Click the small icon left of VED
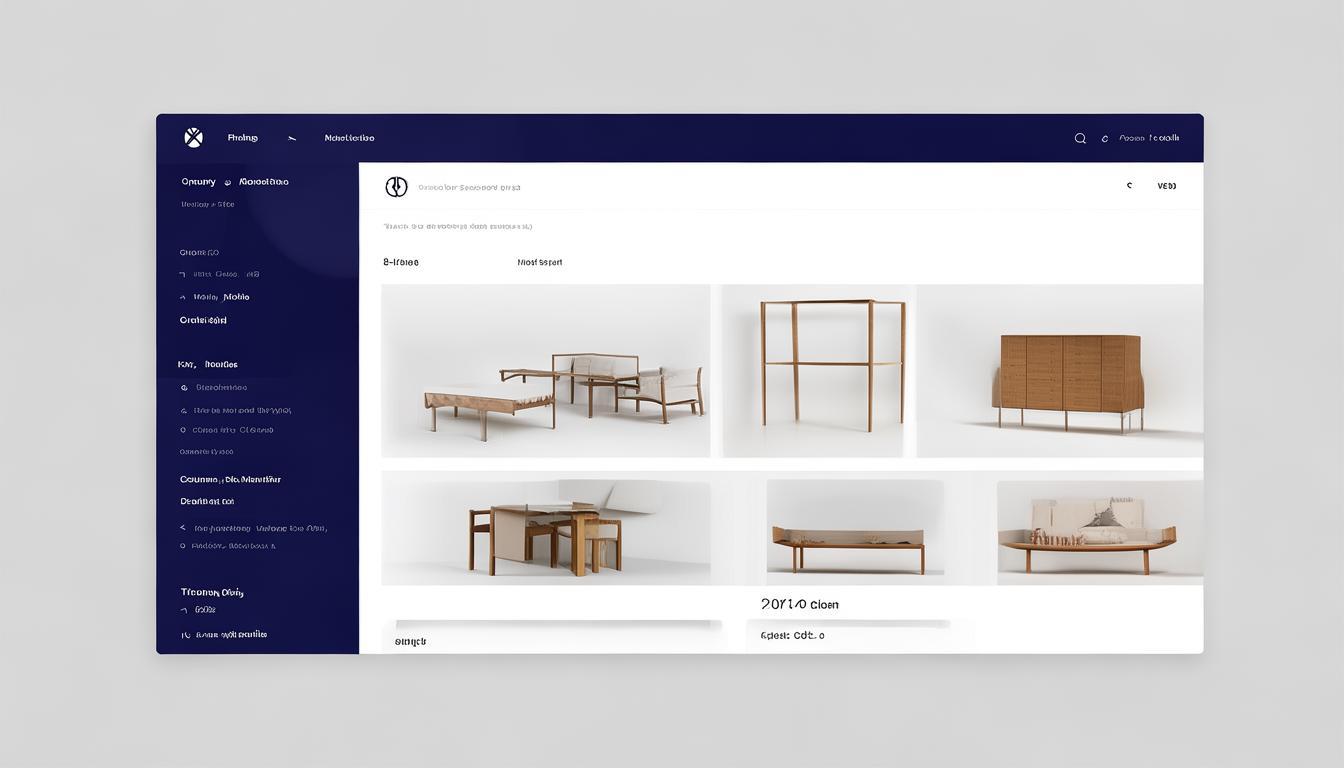 pos(1129,186)
